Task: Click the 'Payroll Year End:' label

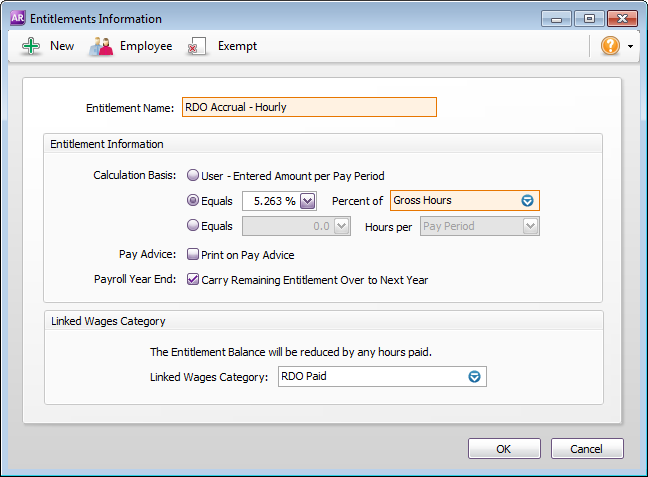Action: tap(135, 279)
